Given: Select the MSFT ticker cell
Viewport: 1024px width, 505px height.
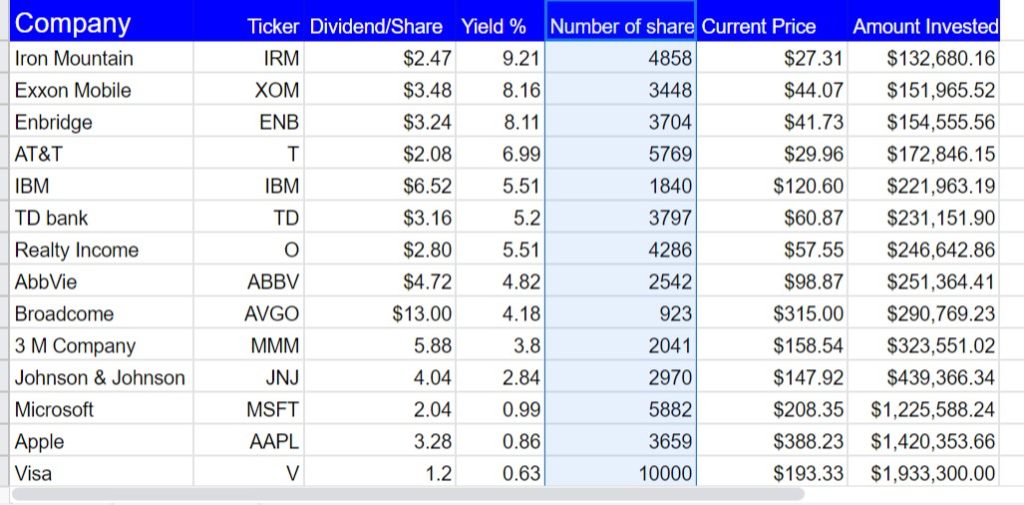Looking at the screenshot, I should 249,410.
